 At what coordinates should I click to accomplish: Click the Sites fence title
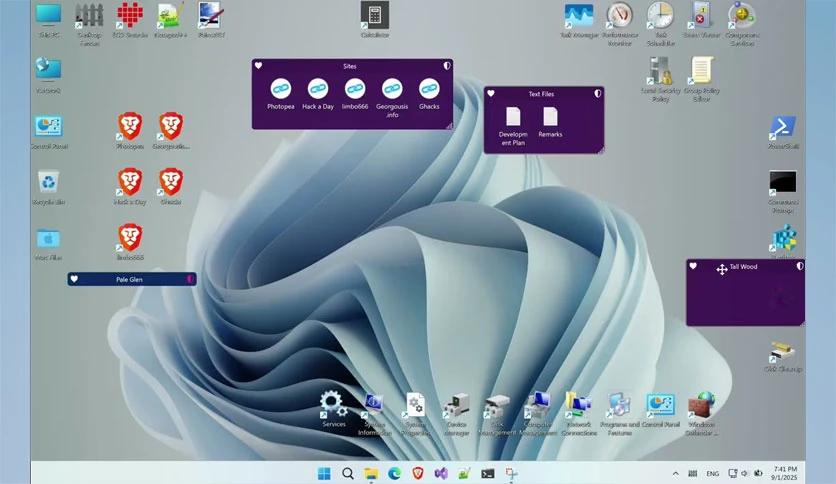(x=350, y=66)
